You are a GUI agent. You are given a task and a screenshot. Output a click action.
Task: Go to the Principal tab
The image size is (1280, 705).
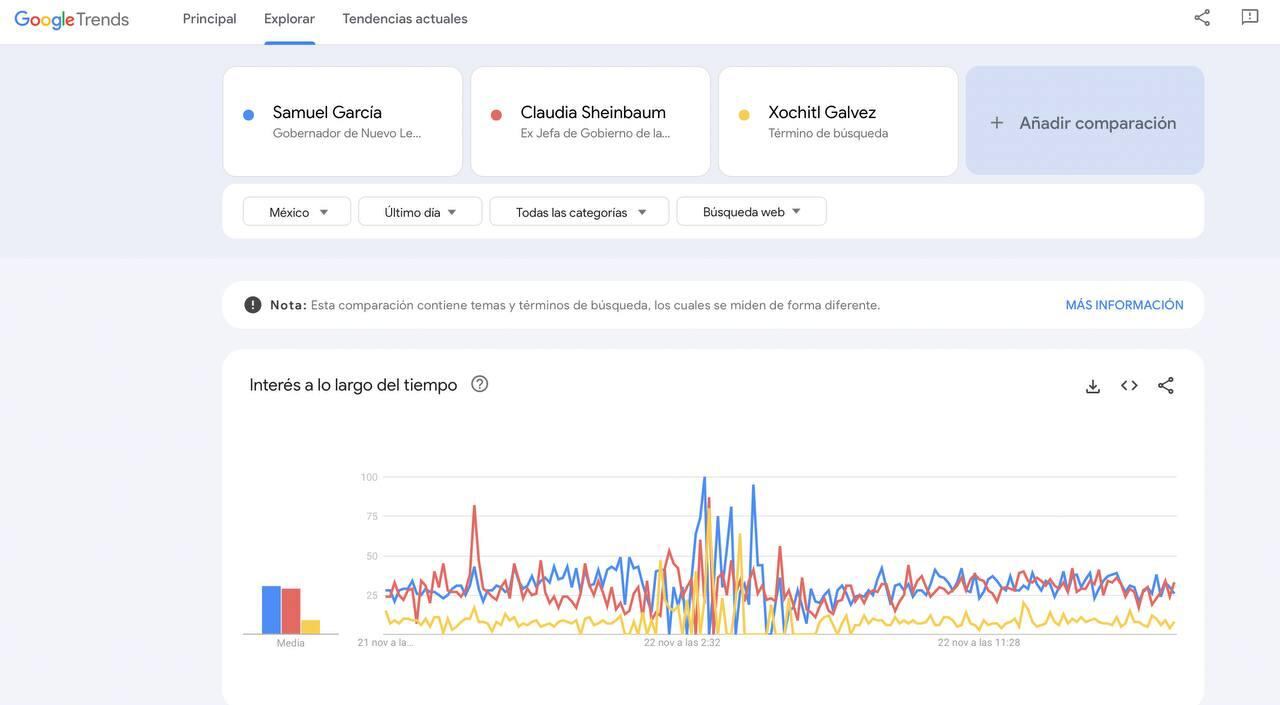point(209,17)
